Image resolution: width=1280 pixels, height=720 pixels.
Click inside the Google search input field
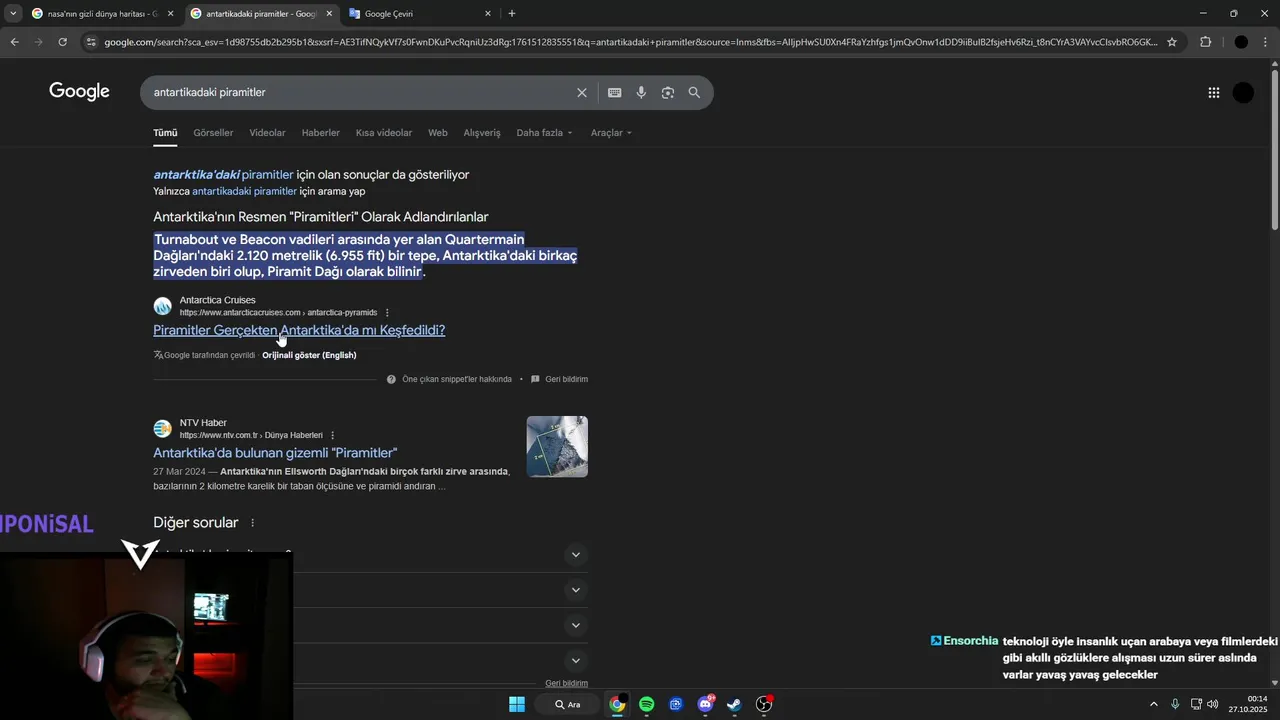(x=360, y=92)
